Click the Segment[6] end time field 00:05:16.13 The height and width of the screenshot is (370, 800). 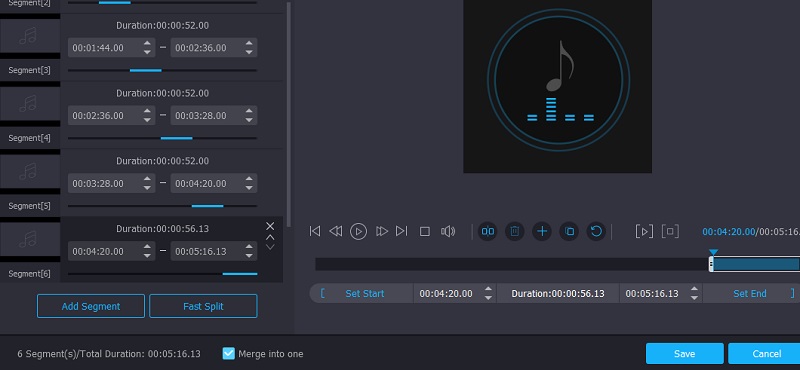pos(213,251)
